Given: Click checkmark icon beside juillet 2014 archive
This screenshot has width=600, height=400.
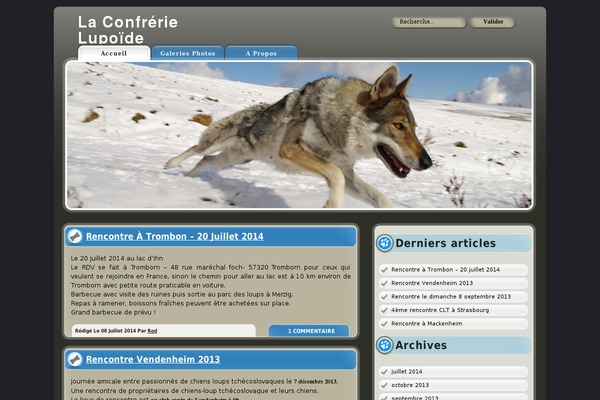Looking at the screenshot, I should pyautogui.click(x=384, y=372).
